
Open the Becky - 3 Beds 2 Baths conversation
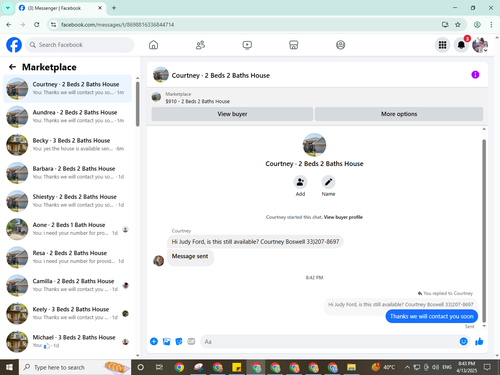point(67,145)
